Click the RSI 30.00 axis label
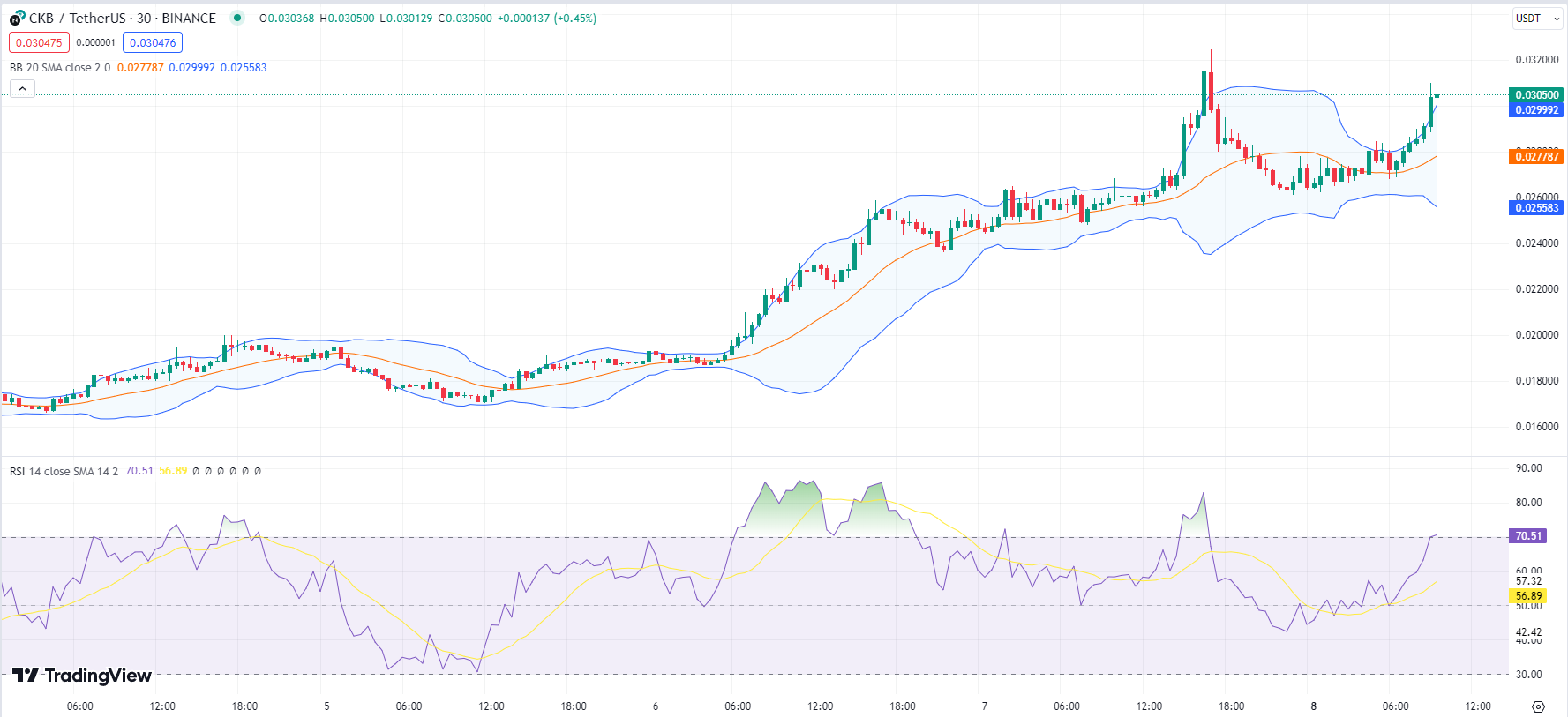 [x=1529, y=675]
